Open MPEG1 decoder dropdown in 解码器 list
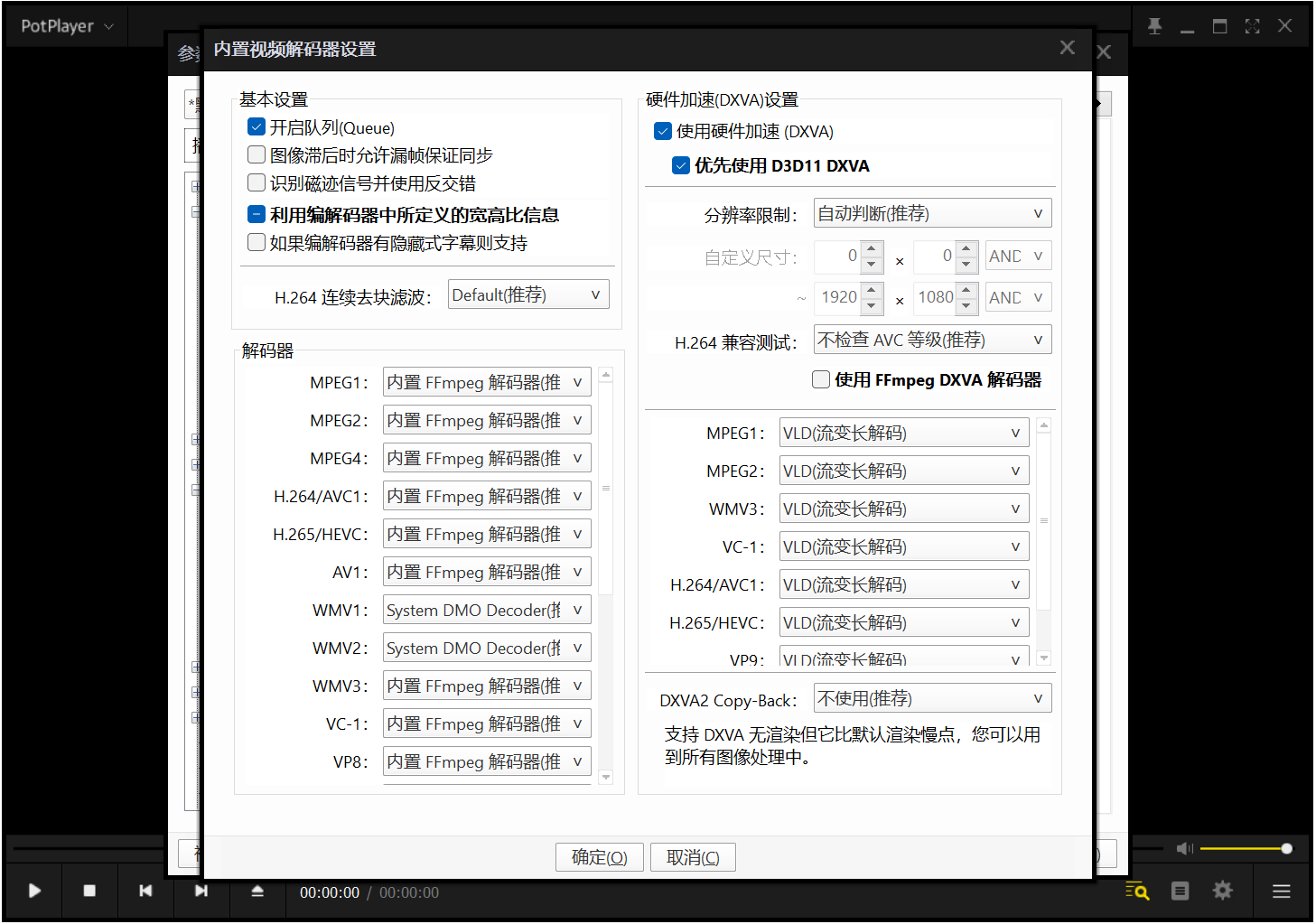The height and width of the screenshot is (924, 1316). pyautogui.click(x=487, y=382)
